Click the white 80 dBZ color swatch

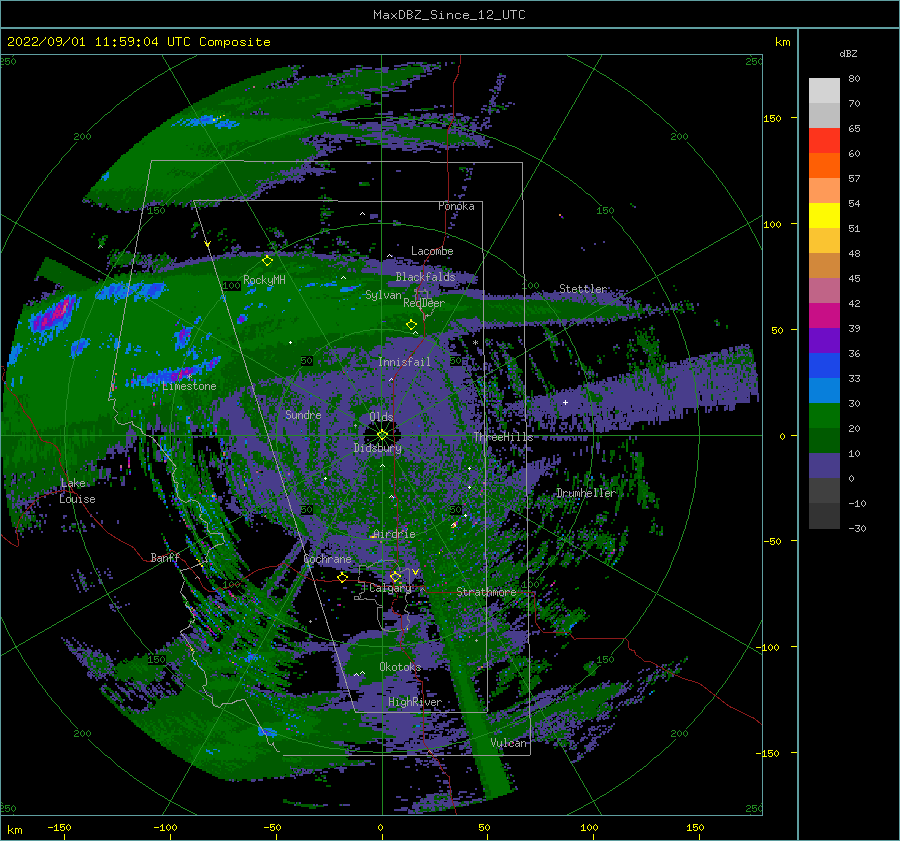(824, 91)
